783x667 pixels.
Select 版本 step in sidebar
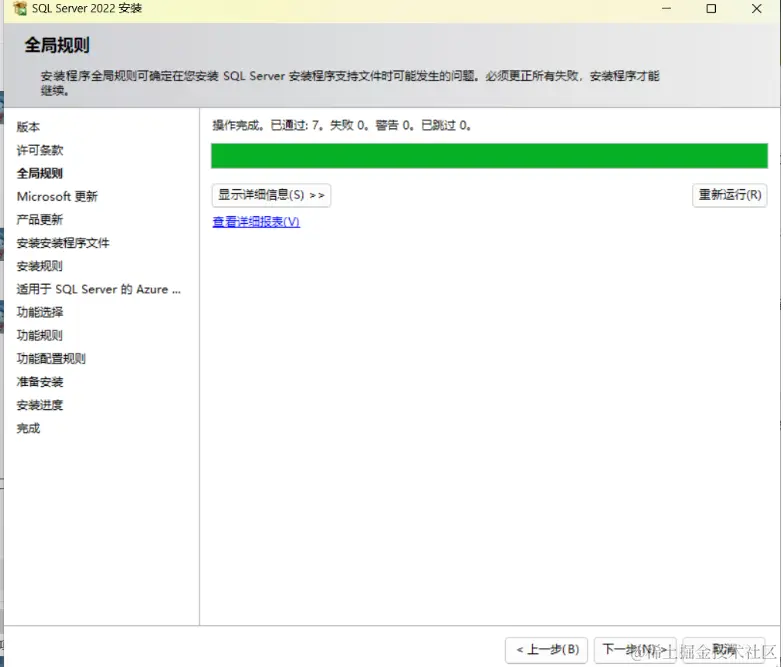point(28,127)
